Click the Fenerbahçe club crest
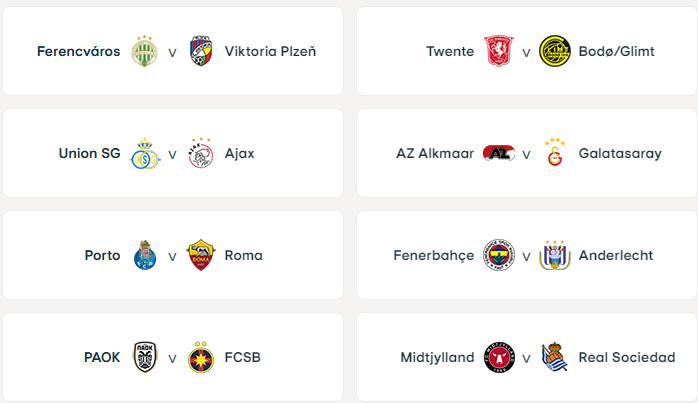698x403 pixels. 498,256
